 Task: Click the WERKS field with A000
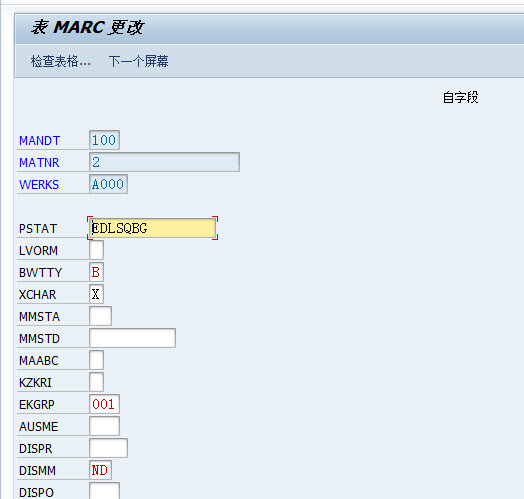108,184
